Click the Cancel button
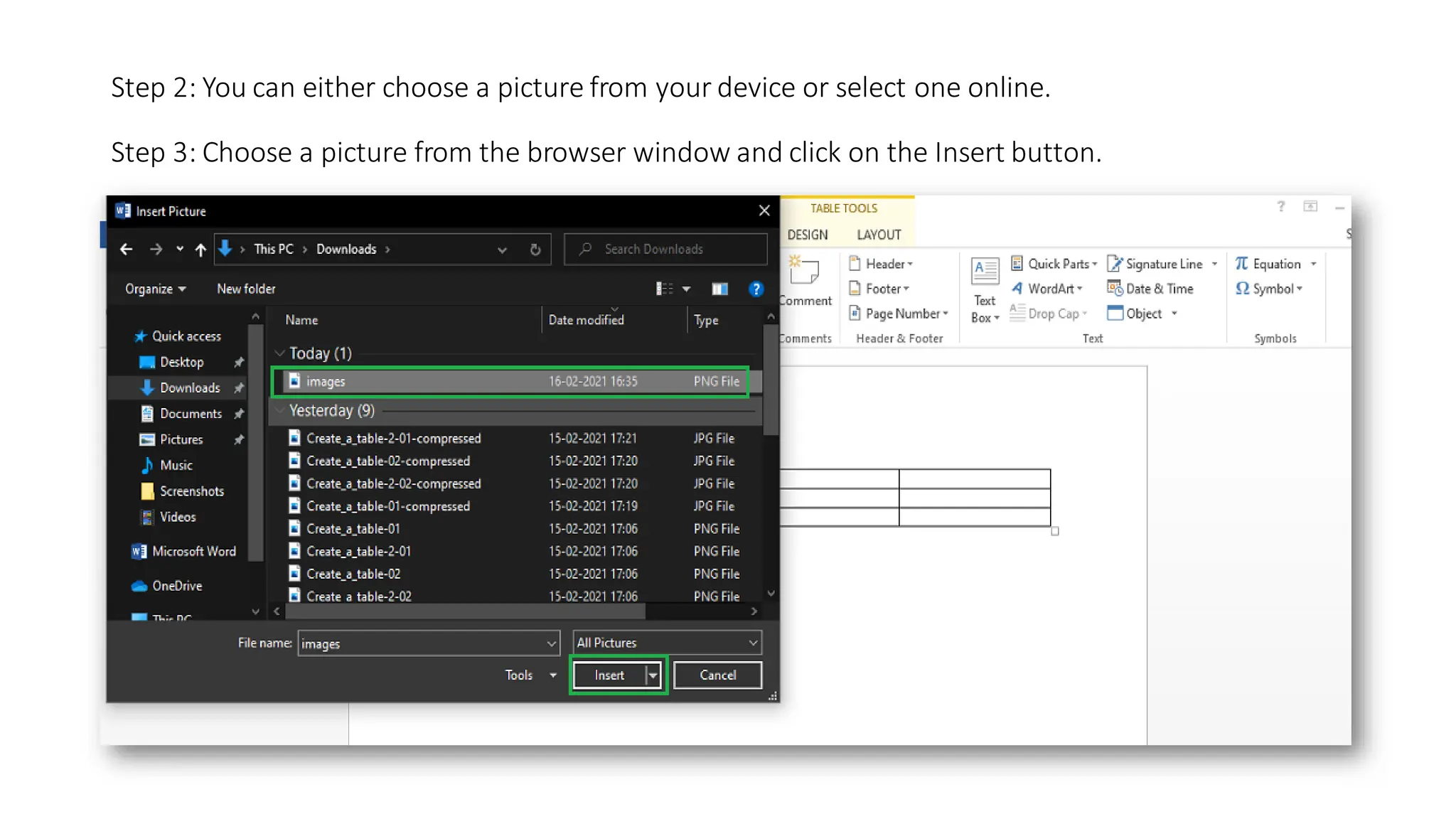 click(x=717, y=675)
